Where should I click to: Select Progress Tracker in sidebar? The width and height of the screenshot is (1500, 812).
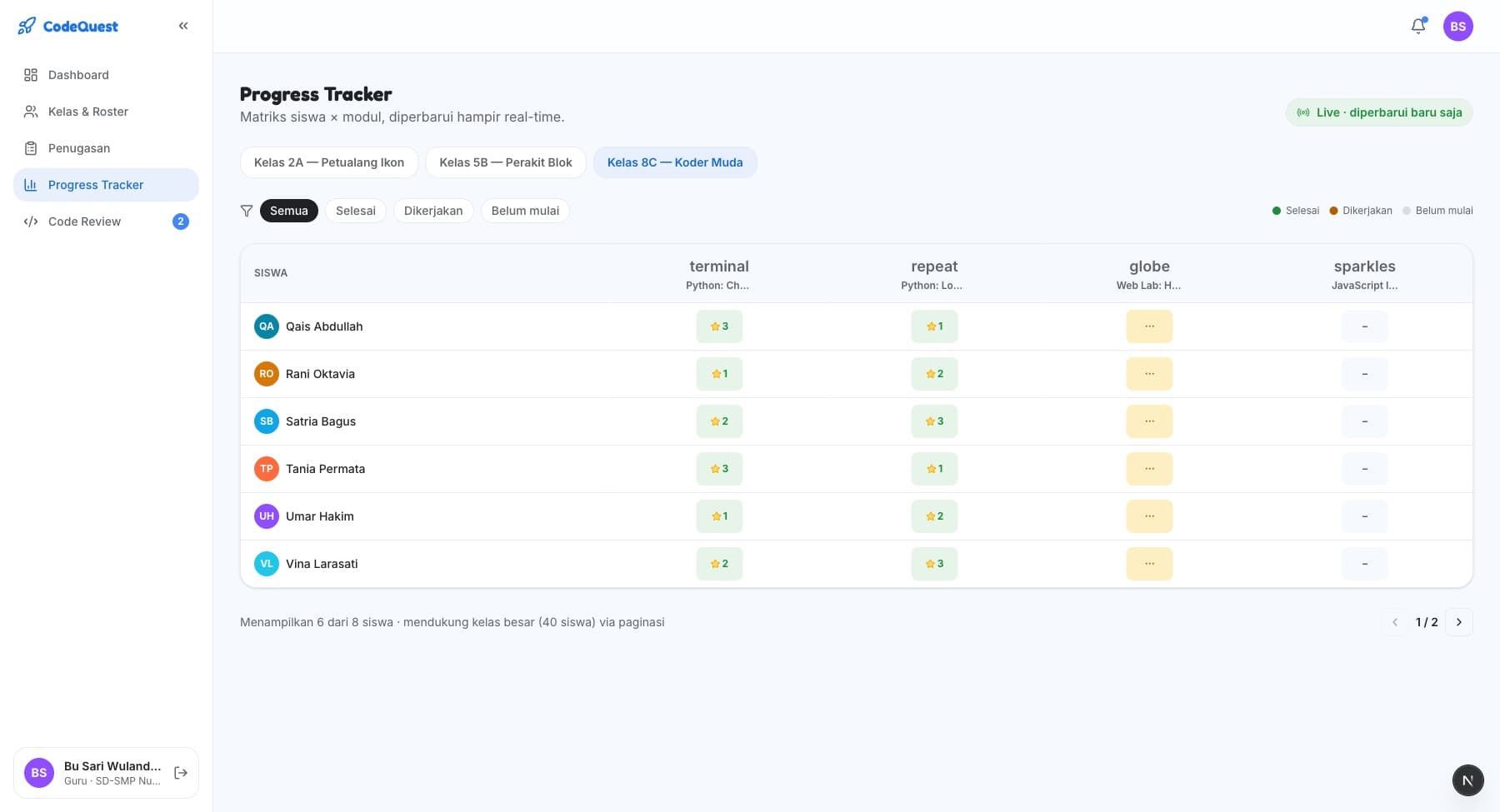[106, 185]
